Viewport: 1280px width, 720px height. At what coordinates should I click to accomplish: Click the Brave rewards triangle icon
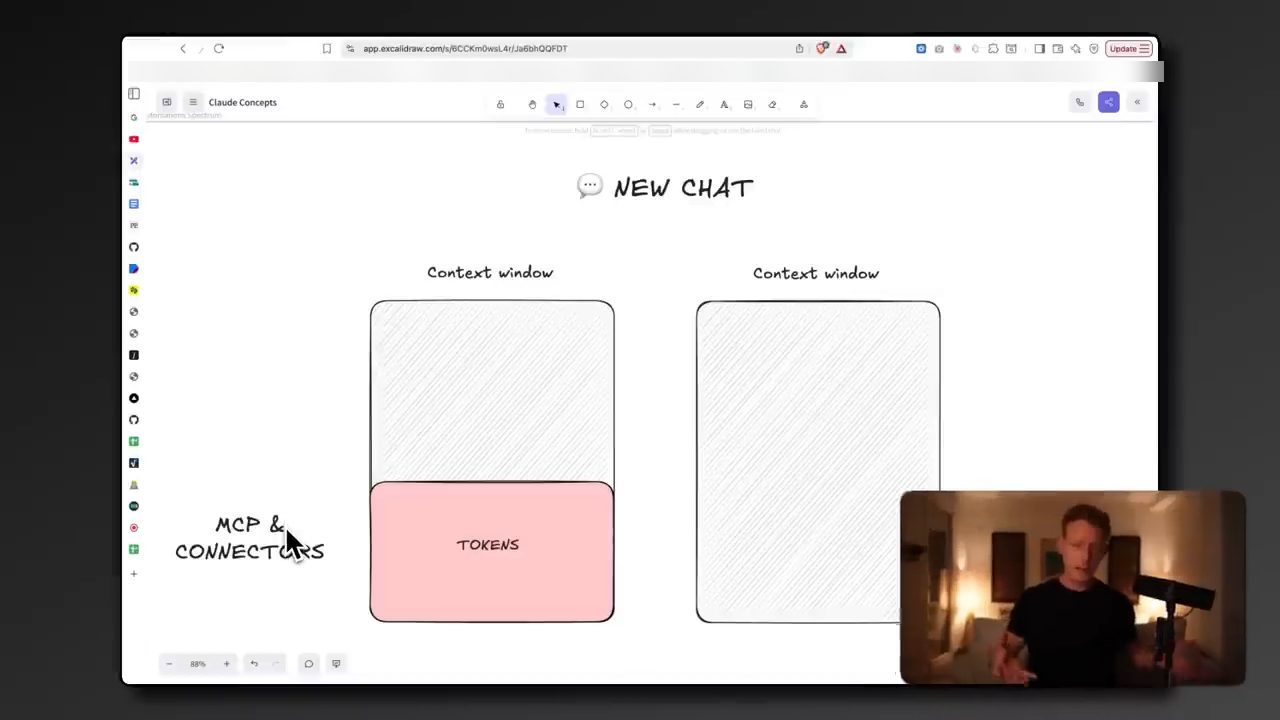tap(841, 48)
